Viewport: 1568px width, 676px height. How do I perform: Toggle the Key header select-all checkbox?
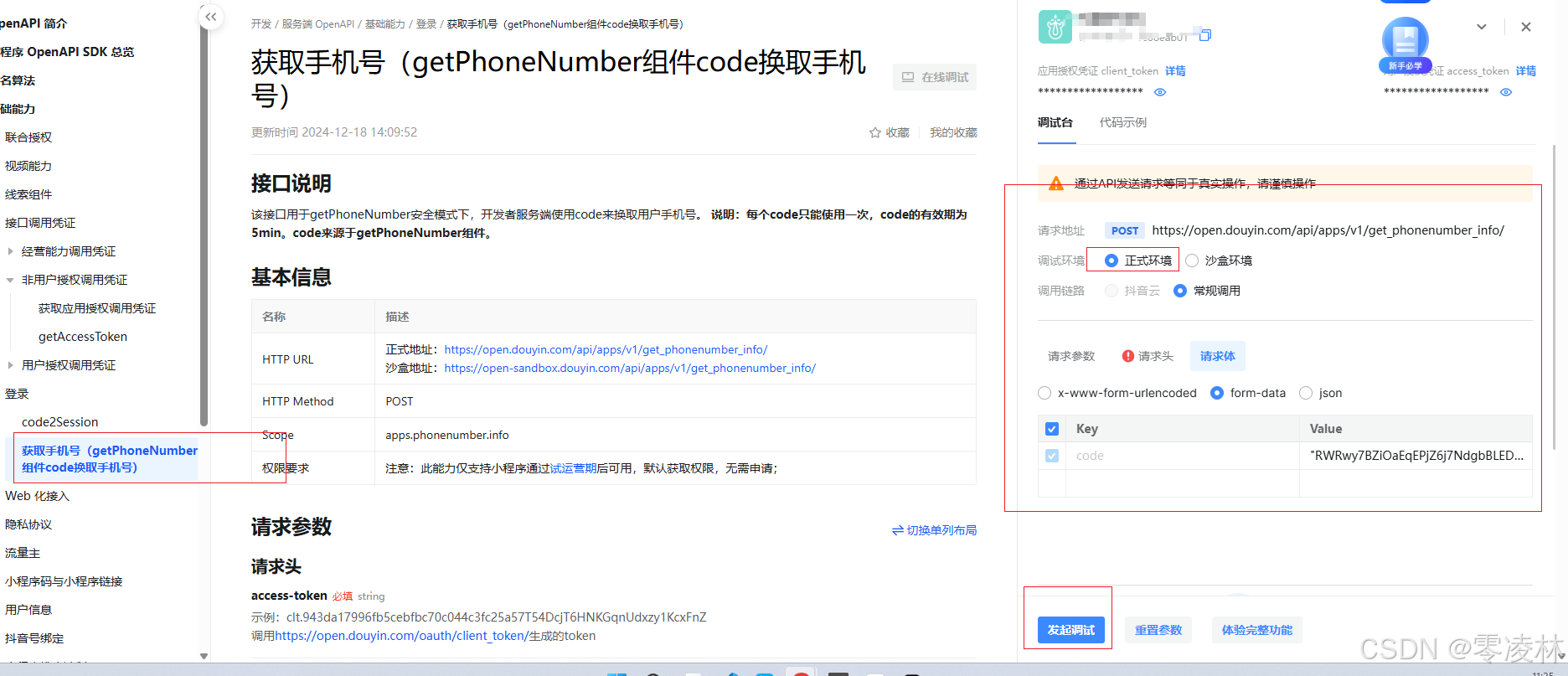[x=1052, y=429]
